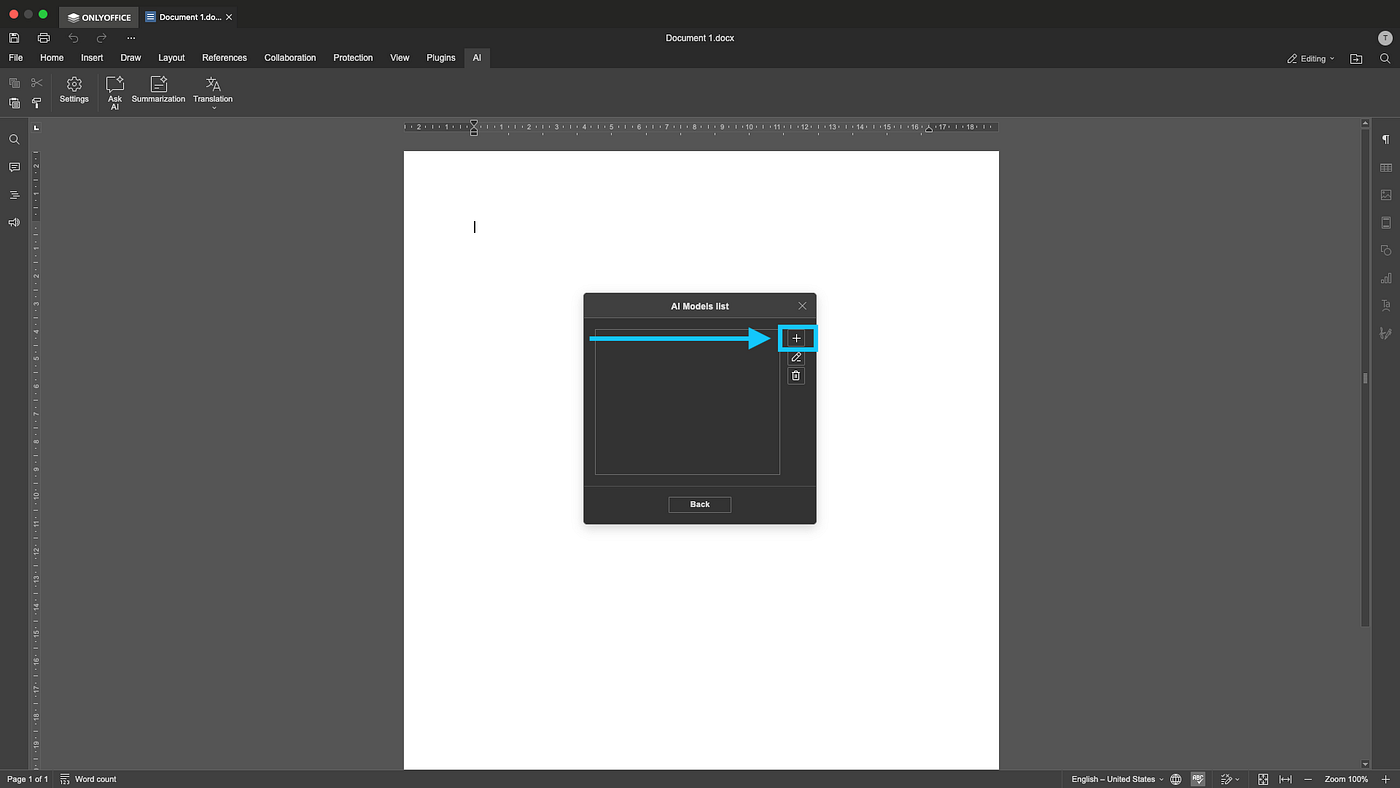Screen dimensions: 1400x788
Task: Click the tab stop selector at ruler corner
Action: [35, 128]
